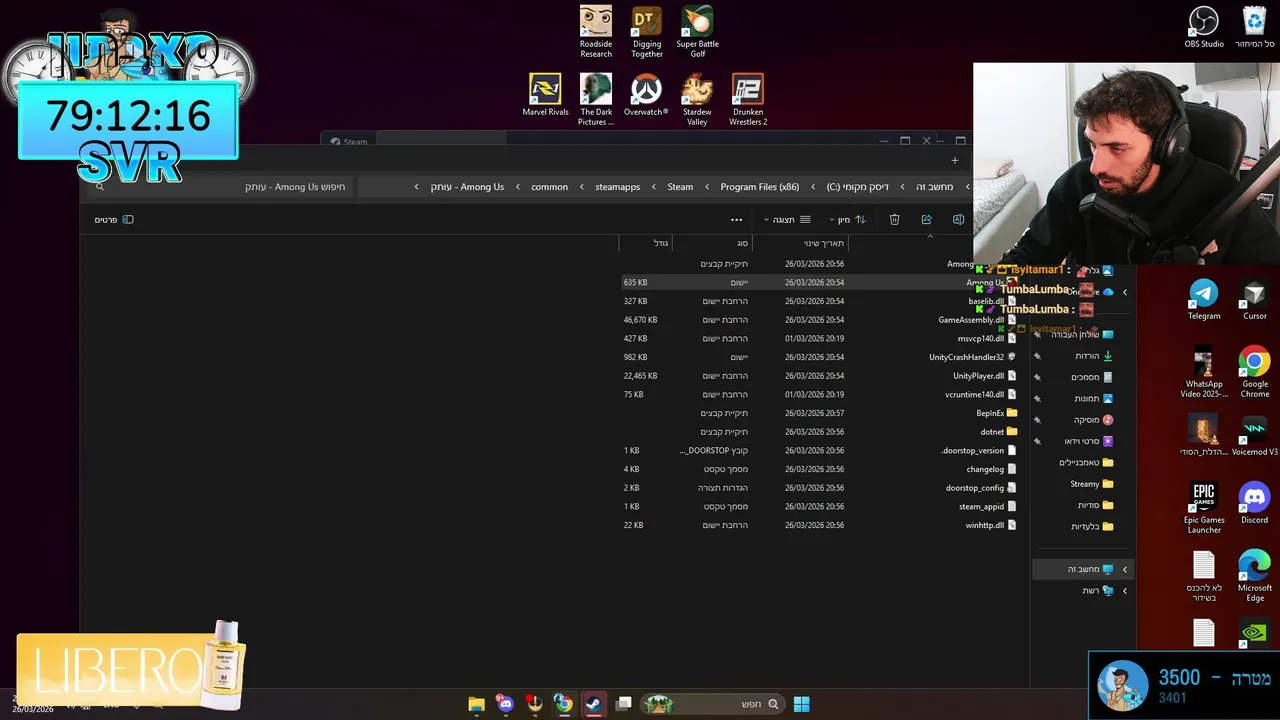Open Task View on the taskbar
The height and width of the screenshot is (720, 1280).
[x=624, y=704]
